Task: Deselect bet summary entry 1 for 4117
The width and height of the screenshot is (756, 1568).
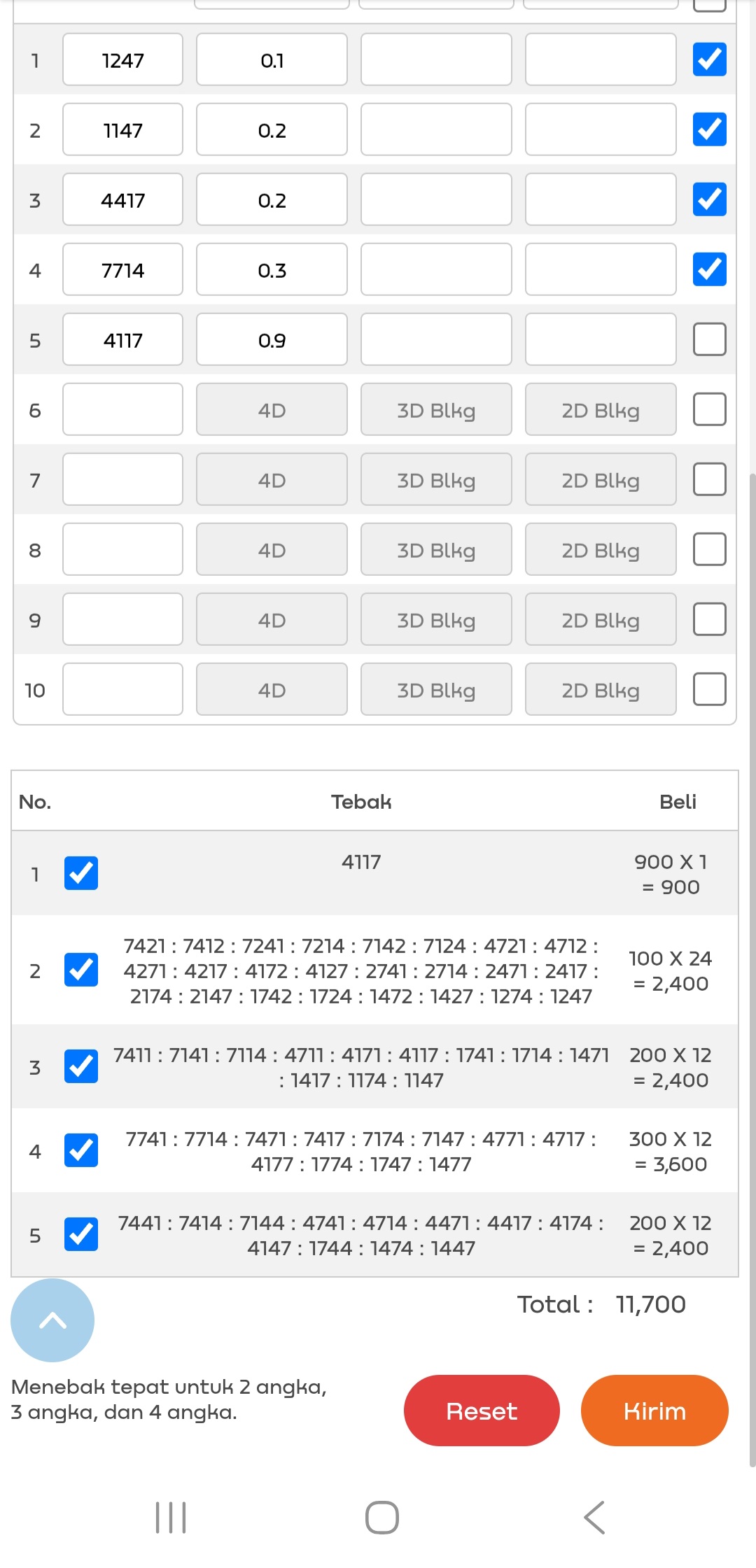Action: click(81, 873)
